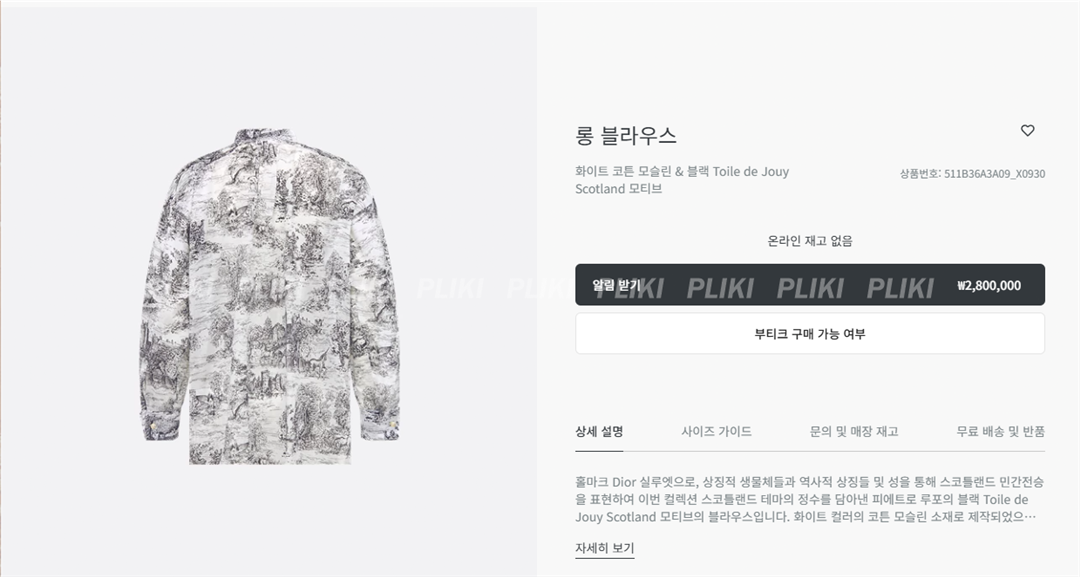Viewport: 1080px width, 577px height.
Task: Click the 온라인 재고 없음 stock status text
Action: pos(810,241)
